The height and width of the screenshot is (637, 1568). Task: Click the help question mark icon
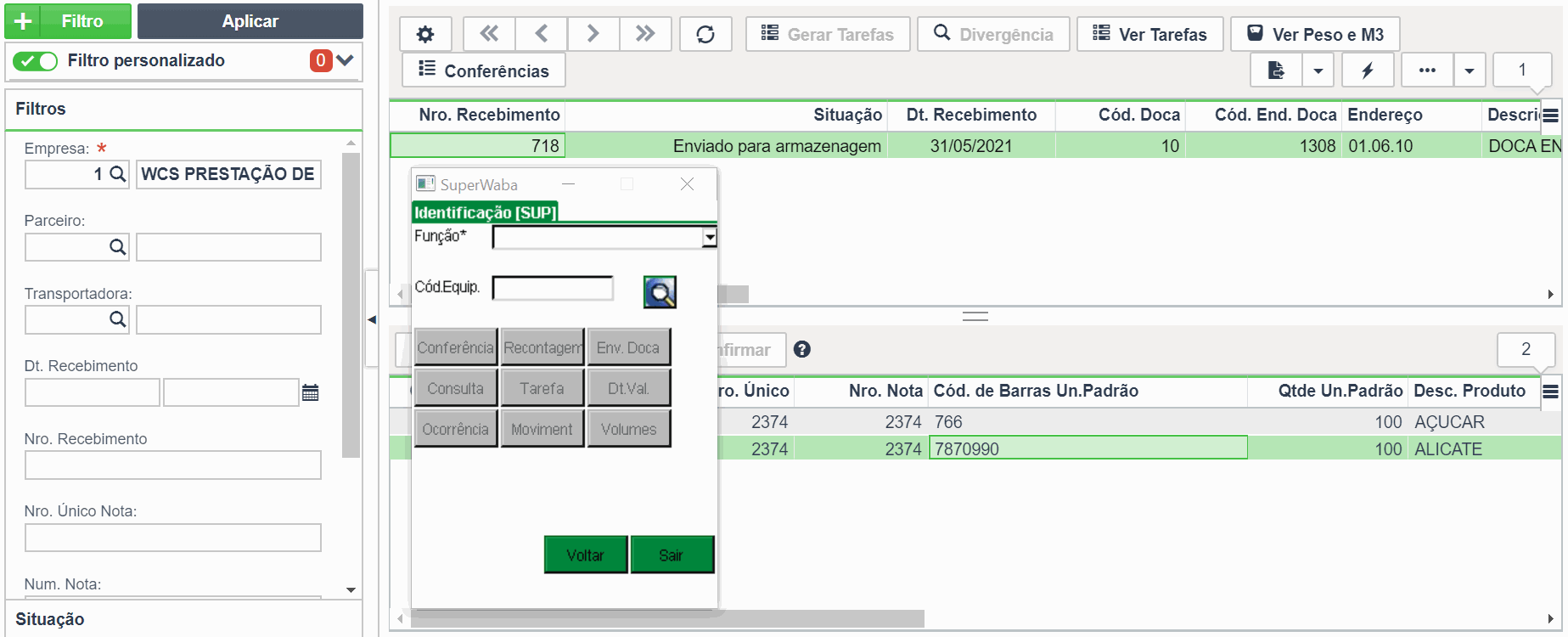[x=802, y=349]
